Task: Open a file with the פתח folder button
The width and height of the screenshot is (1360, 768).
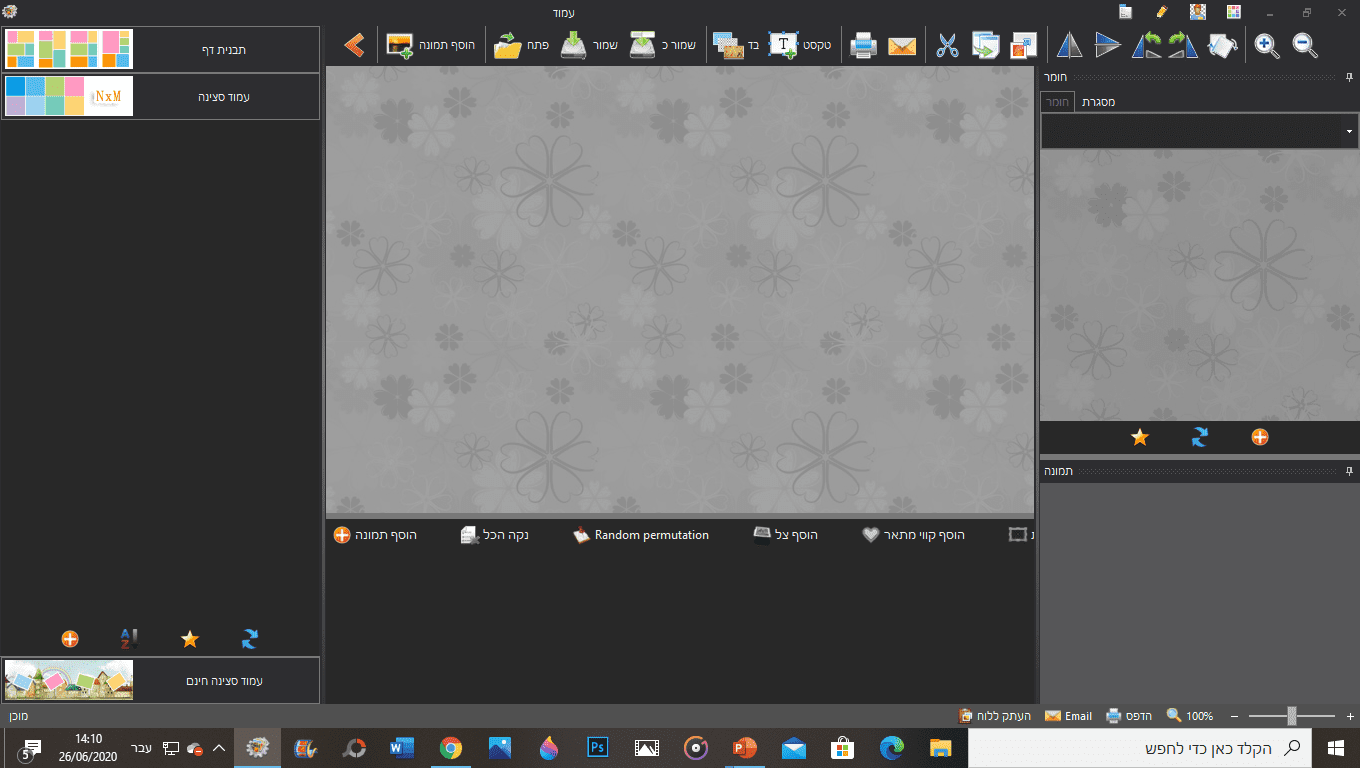Action: click(x=521, y=45)
